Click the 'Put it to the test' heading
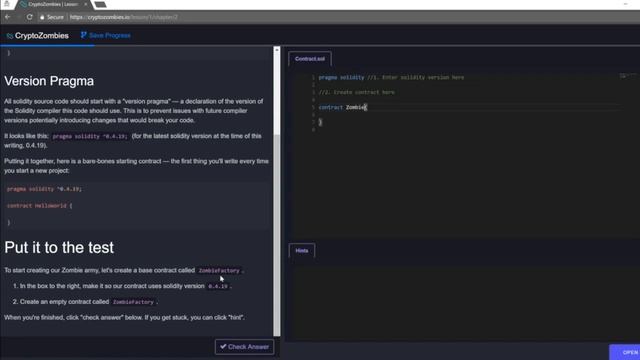 (59, 247)
